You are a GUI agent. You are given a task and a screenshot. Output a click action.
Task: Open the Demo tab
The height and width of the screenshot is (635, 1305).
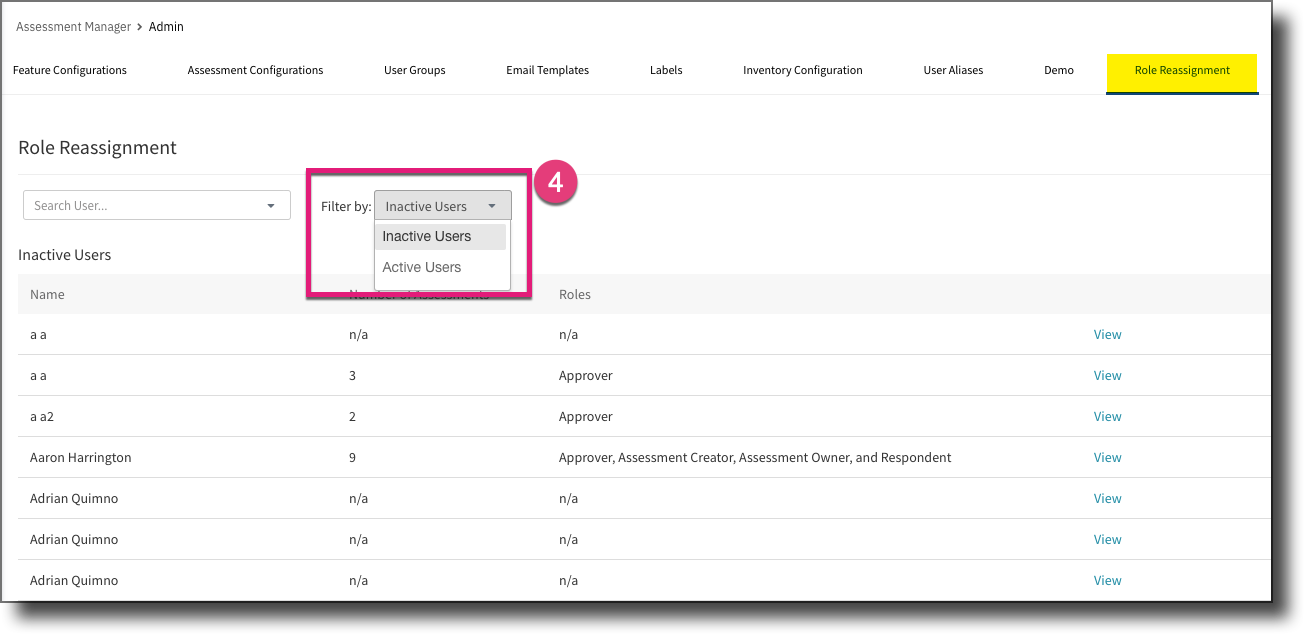click(1058, 70)
